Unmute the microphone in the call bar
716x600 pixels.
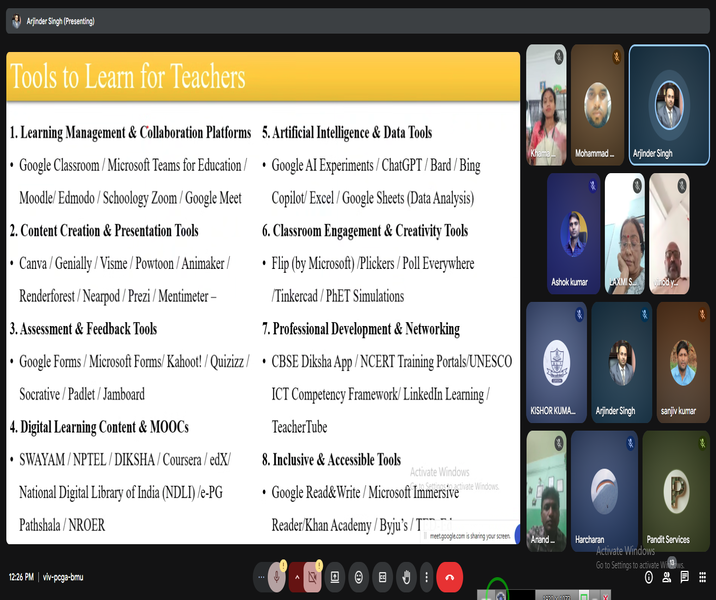(279, 577)
